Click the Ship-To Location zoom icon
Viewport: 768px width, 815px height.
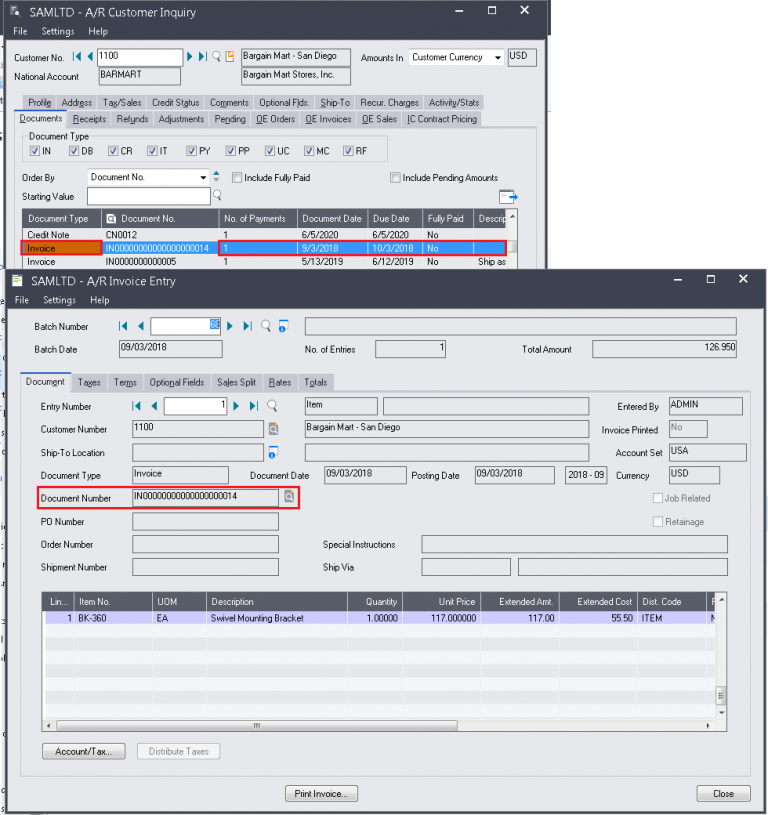click(271, 452)
